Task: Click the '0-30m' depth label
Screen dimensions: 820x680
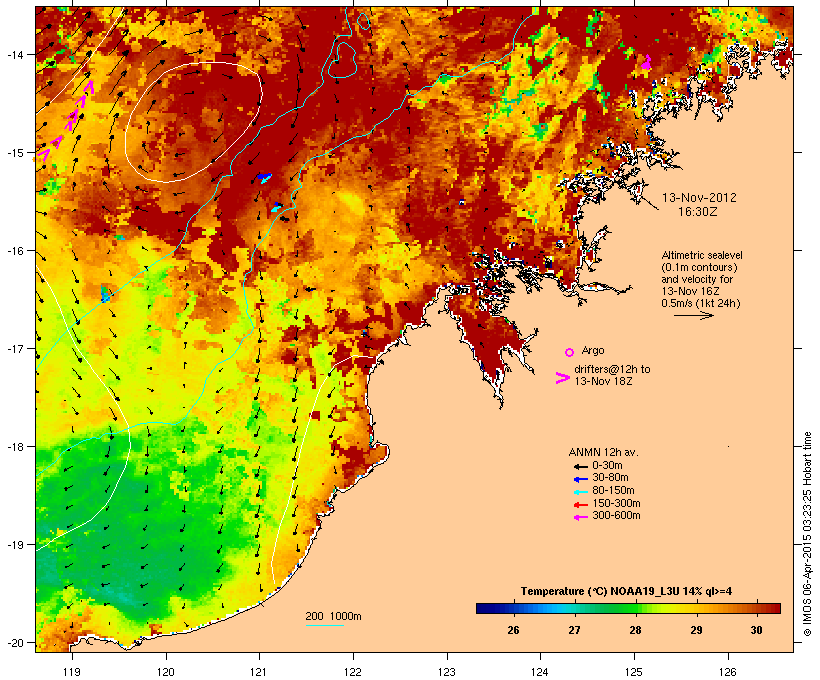Action: click(x=607, y=466)
